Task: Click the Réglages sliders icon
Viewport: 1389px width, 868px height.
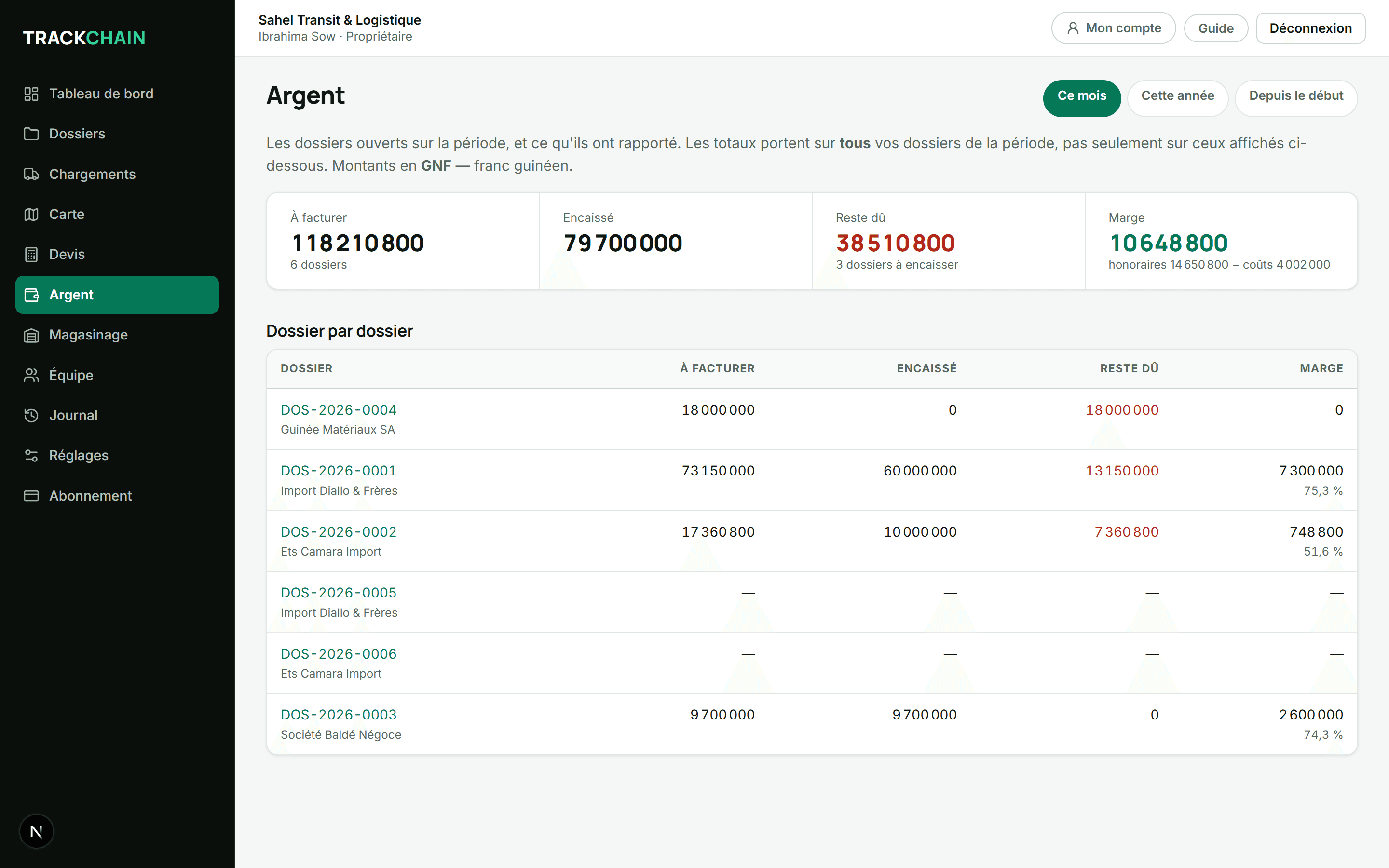Action: coord(31,455)
